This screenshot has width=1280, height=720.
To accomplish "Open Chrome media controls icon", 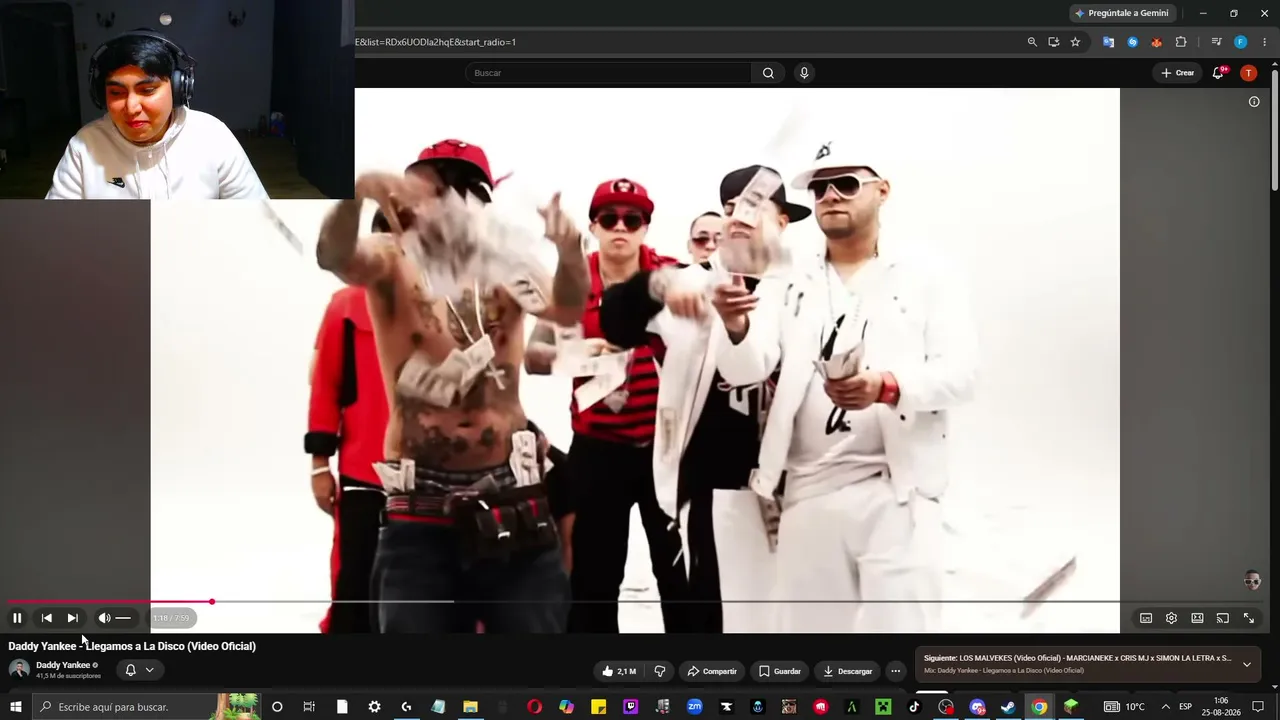I will click(1216, 42).
